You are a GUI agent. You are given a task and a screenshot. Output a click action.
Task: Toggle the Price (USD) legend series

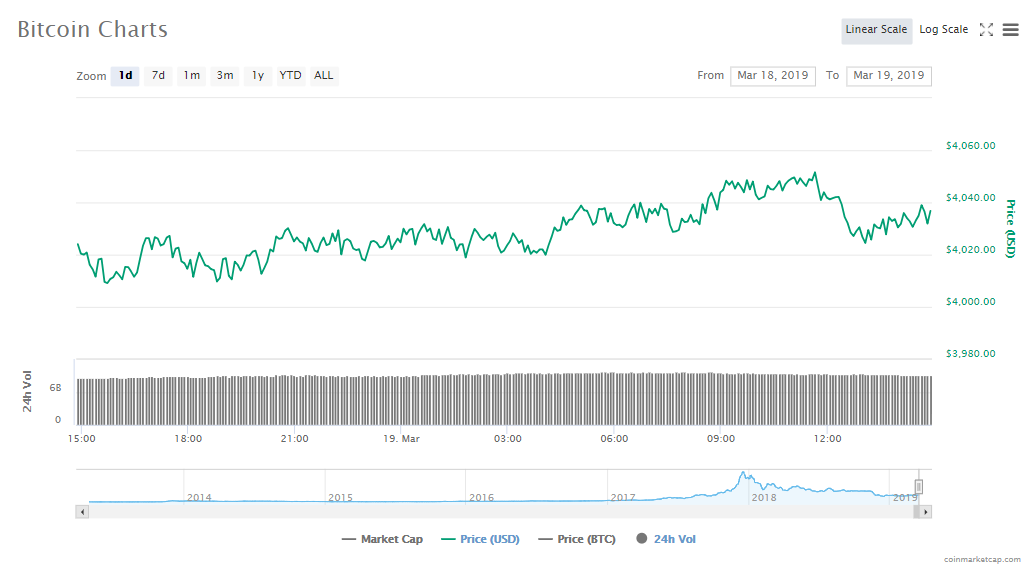pyautogui.click(x=479, y=539)
